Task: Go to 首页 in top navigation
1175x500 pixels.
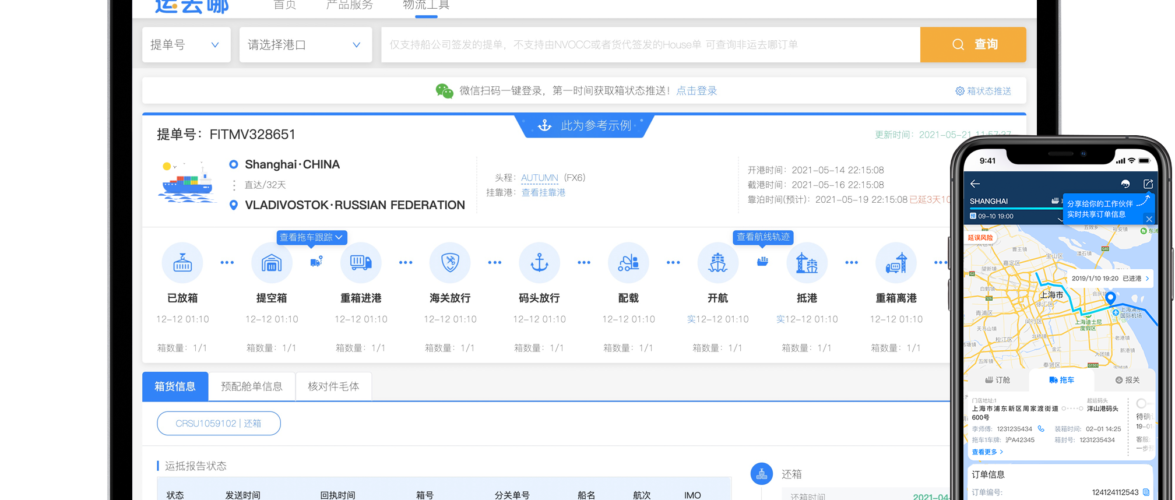Action: pyautogui.click(x=284, y=5)
